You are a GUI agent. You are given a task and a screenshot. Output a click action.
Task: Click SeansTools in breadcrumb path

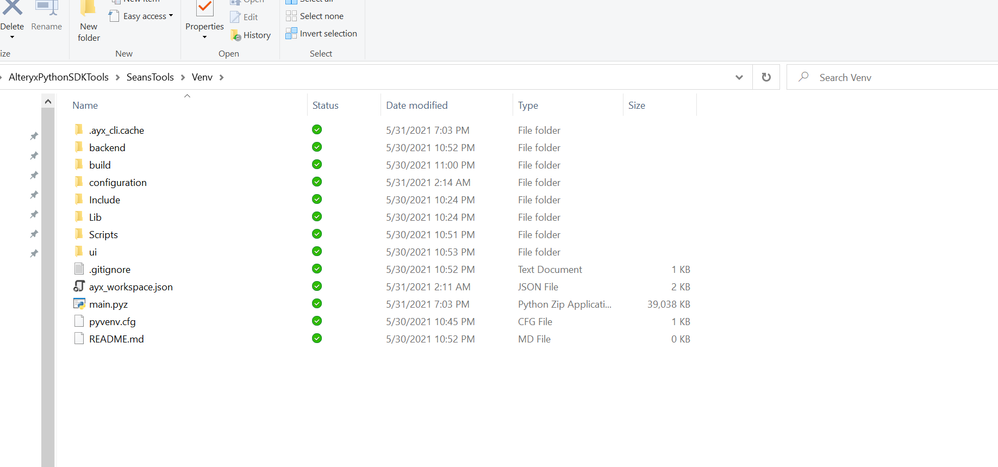(x=150, y=77)
